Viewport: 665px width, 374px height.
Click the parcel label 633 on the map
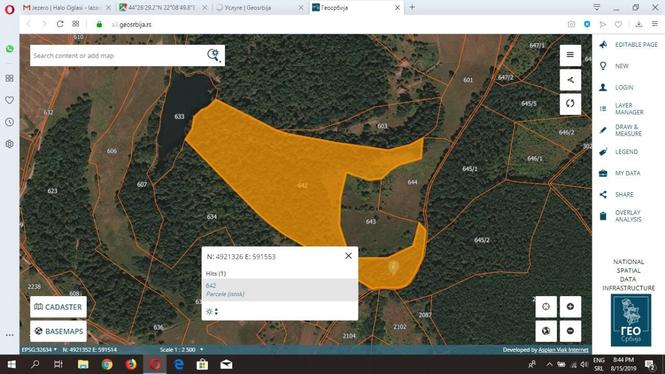click(x=179, y=116)
